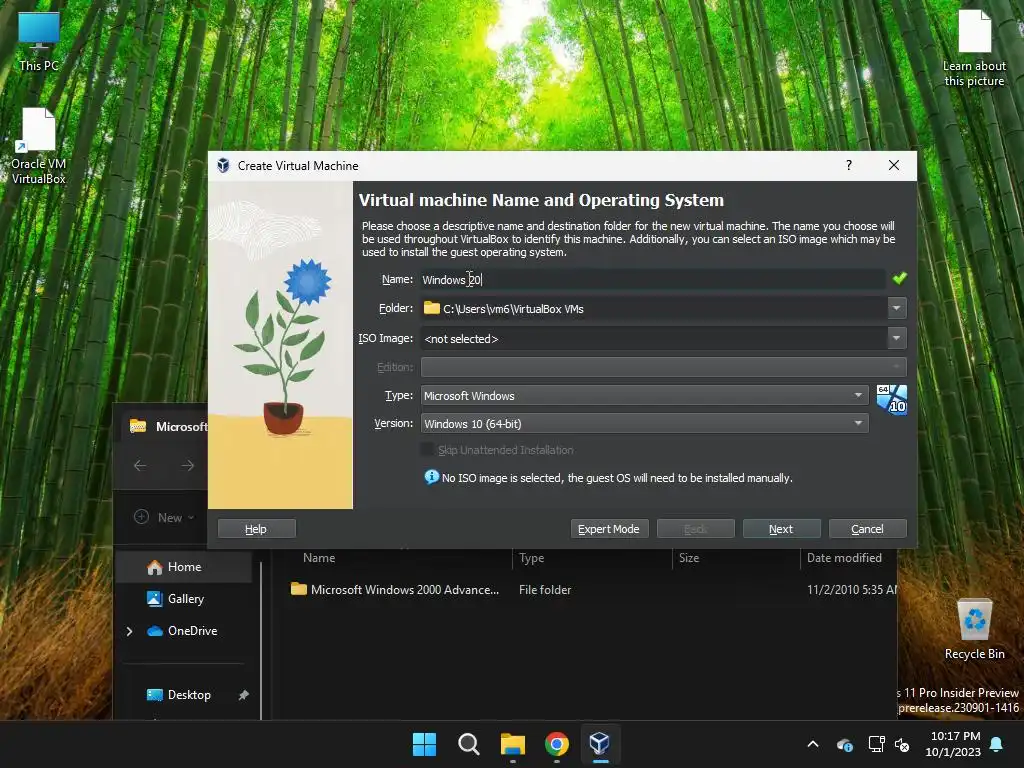Open the Windows Start menu
Image resolution: width=1024 pixels, height=768 pixels.
tap(424, 744)
